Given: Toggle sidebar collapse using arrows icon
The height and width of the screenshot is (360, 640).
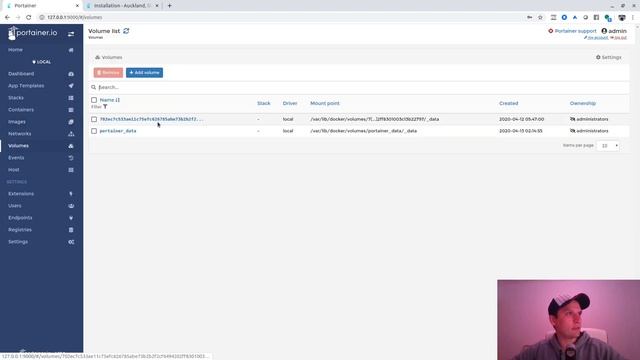Looking at the screenshot, I should click(x=71, y=34).
